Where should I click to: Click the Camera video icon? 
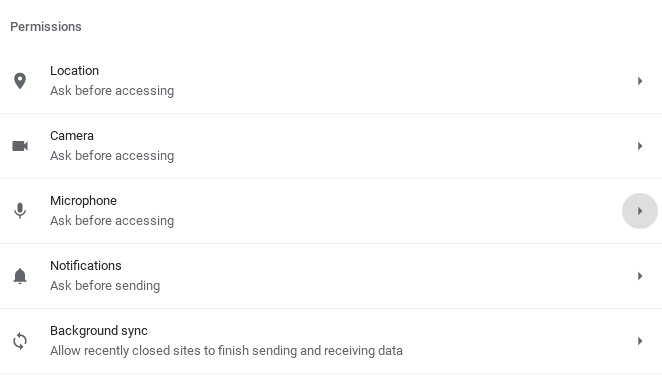point(20,146)
